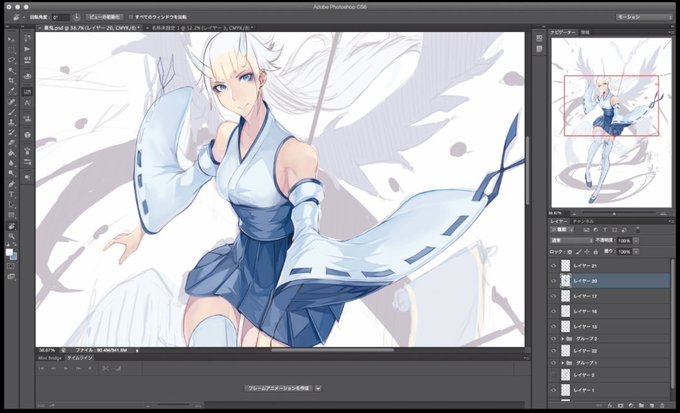Select the Rectangle shape tool
The image size is (680, 413).
pyautogui.click(x=12, y=216)
